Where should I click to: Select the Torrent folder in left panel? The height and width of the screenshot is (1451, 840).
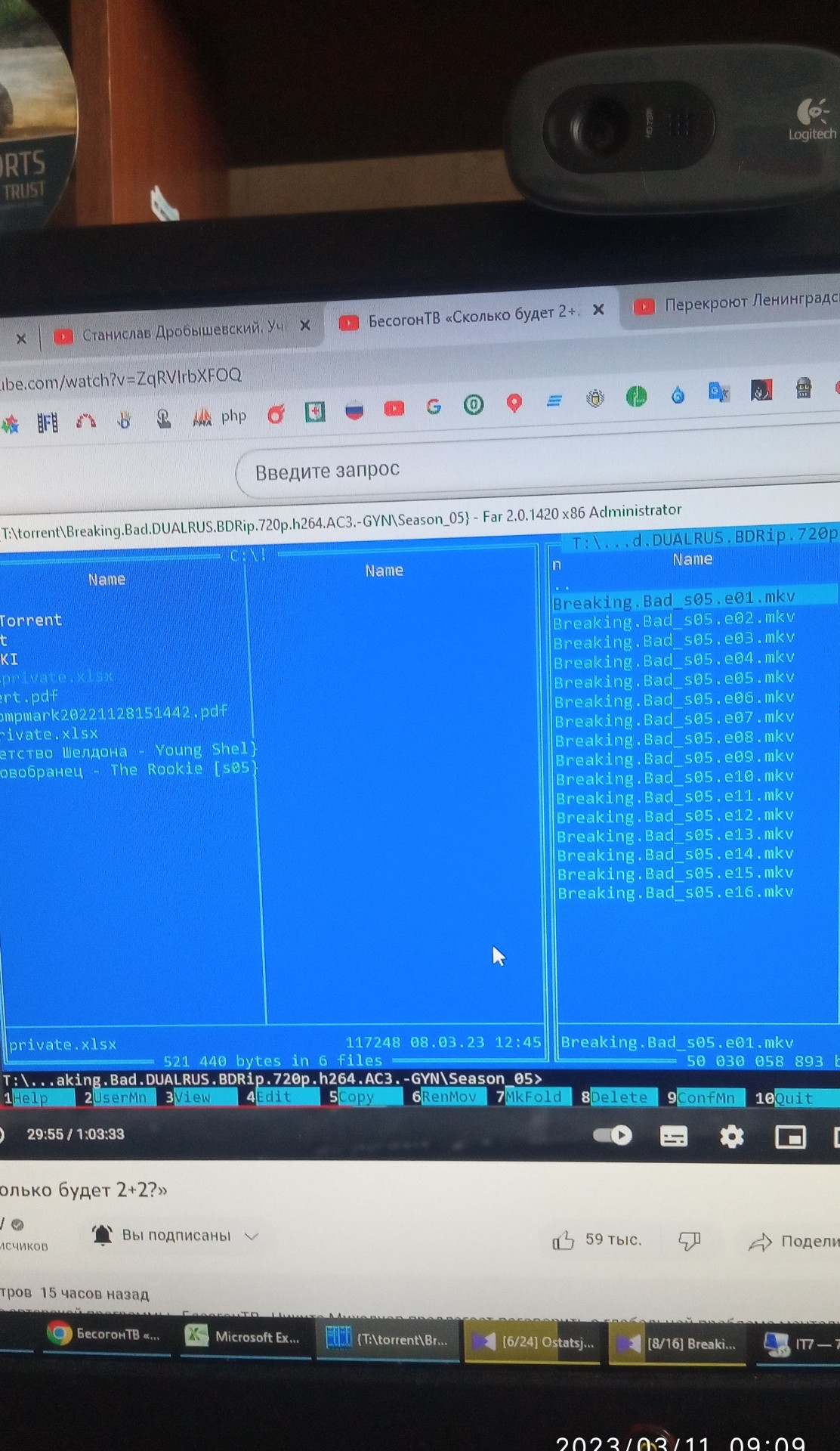point(31,620)
